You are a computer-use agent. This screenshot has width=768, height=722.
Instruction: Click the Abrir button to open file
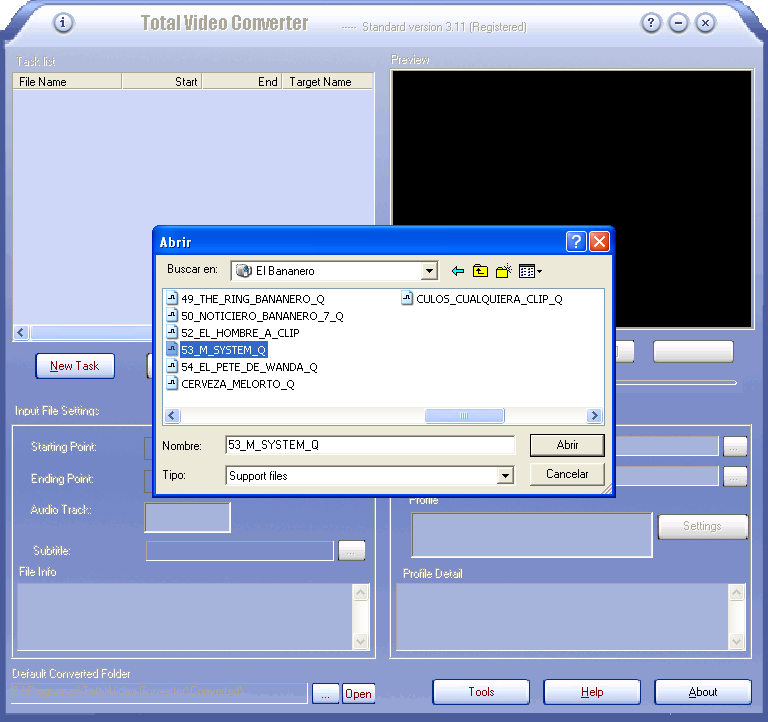(x=567, y=445)
